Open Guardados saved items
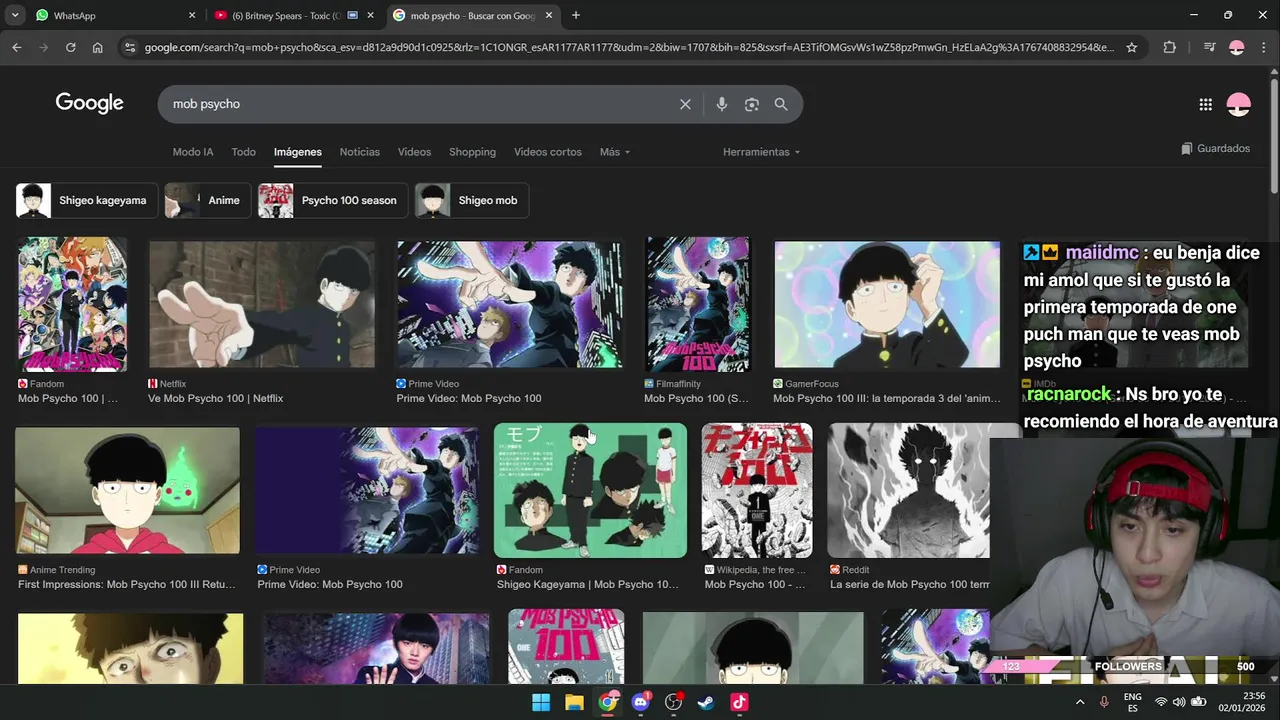 (x=1215, y=148)
